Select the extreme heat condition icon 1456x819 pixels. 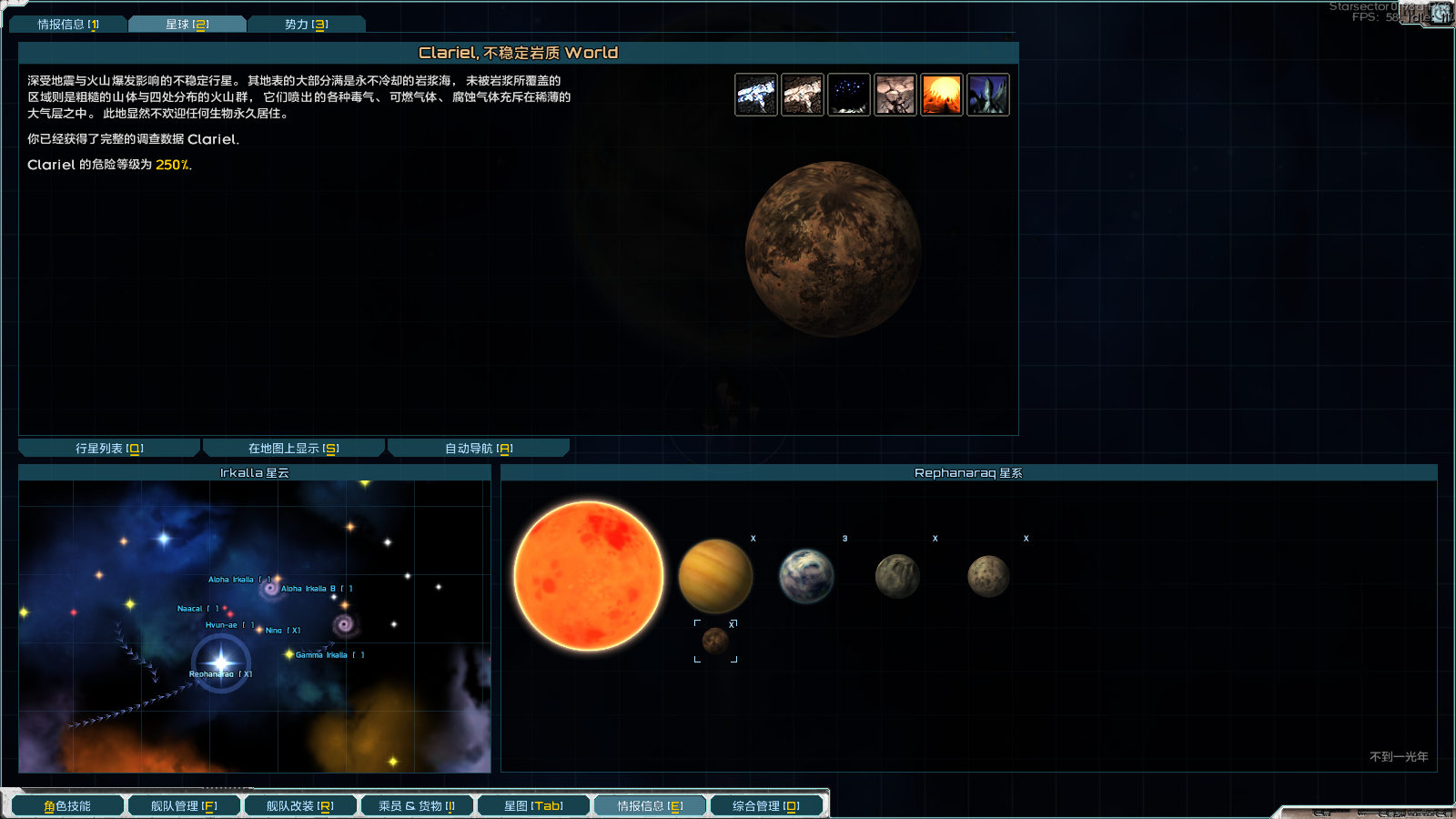(x=942, y=95)
